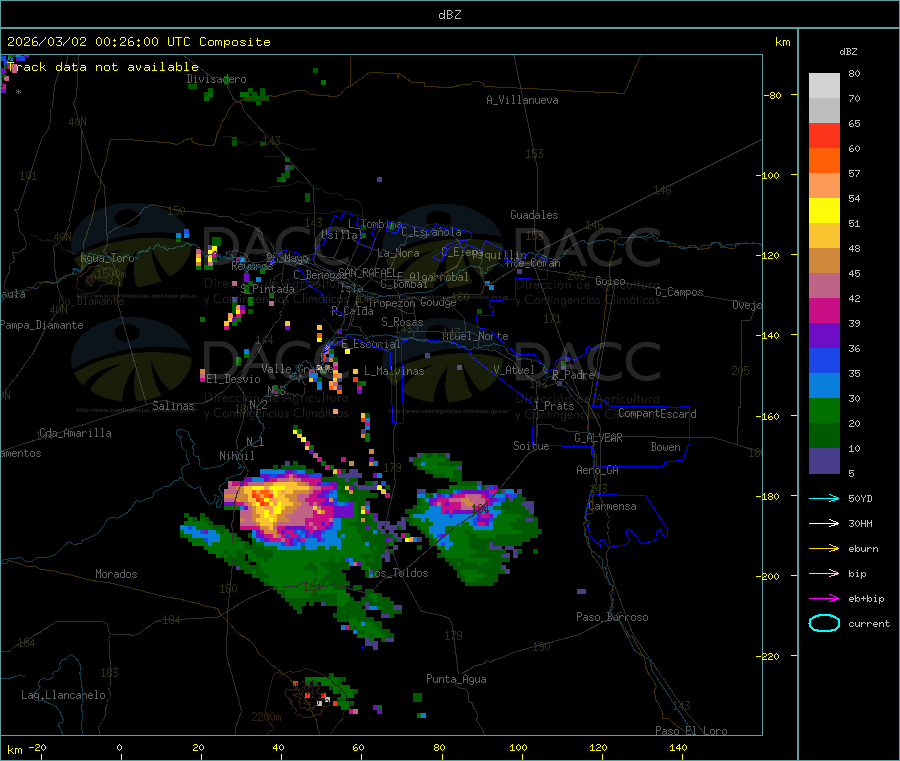Click the 'G_ALVEAR' map label
The image size is (900, 761).
[598, 438]
